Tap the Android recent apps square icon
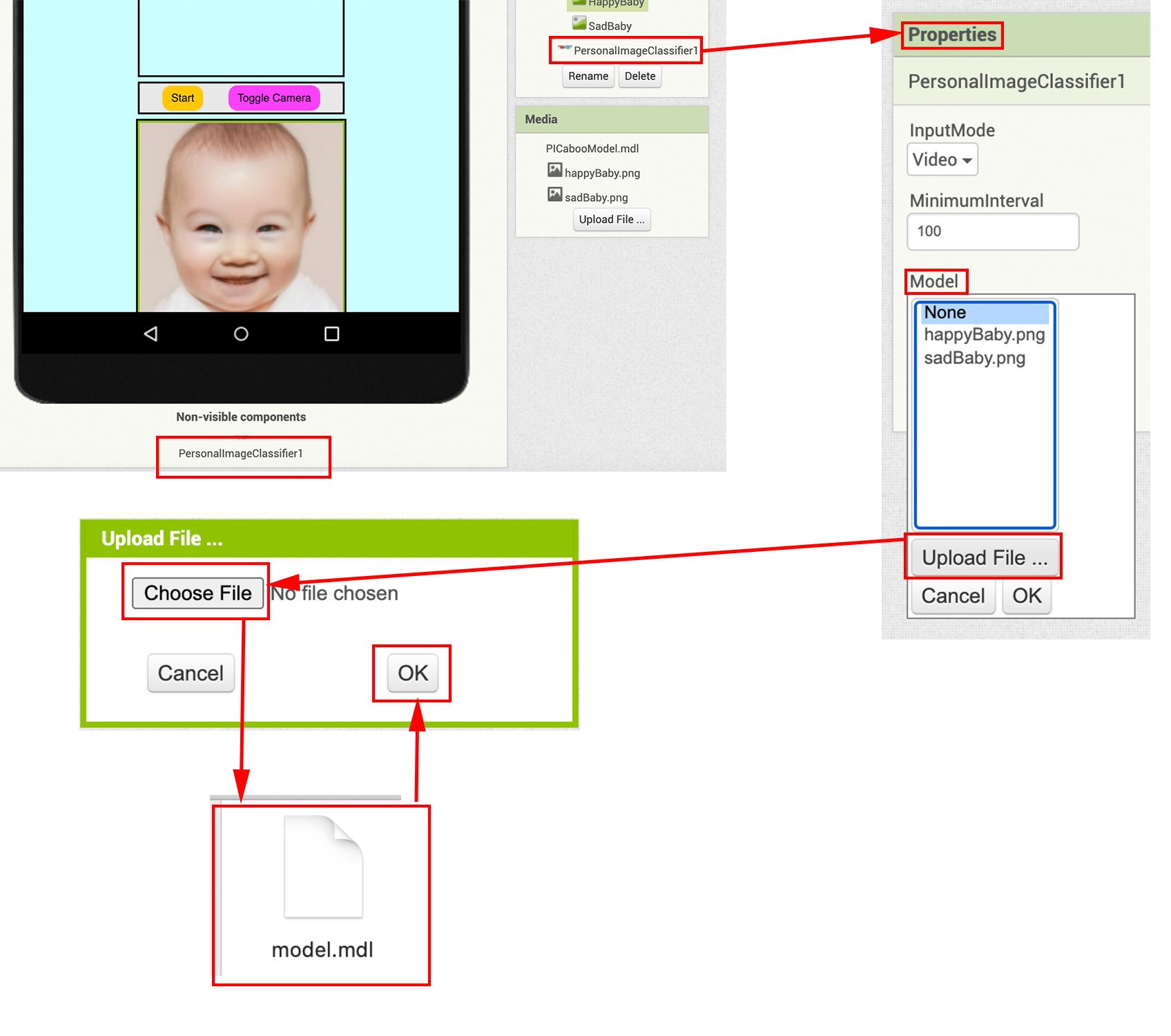 click(x=332, y=334)
